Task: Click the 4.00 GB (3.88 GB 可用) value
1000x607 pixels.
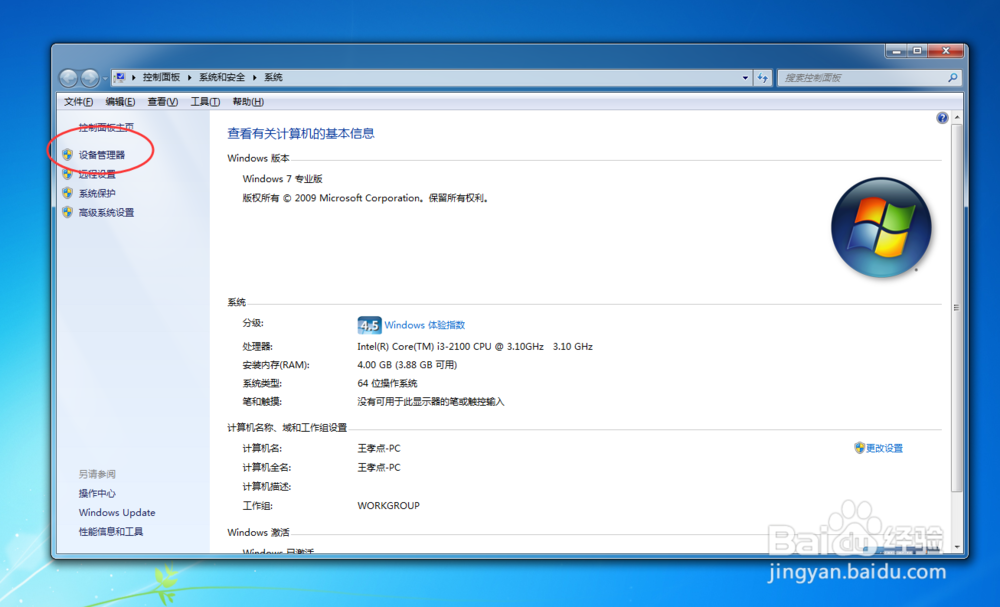Action: tap(407, 365)
